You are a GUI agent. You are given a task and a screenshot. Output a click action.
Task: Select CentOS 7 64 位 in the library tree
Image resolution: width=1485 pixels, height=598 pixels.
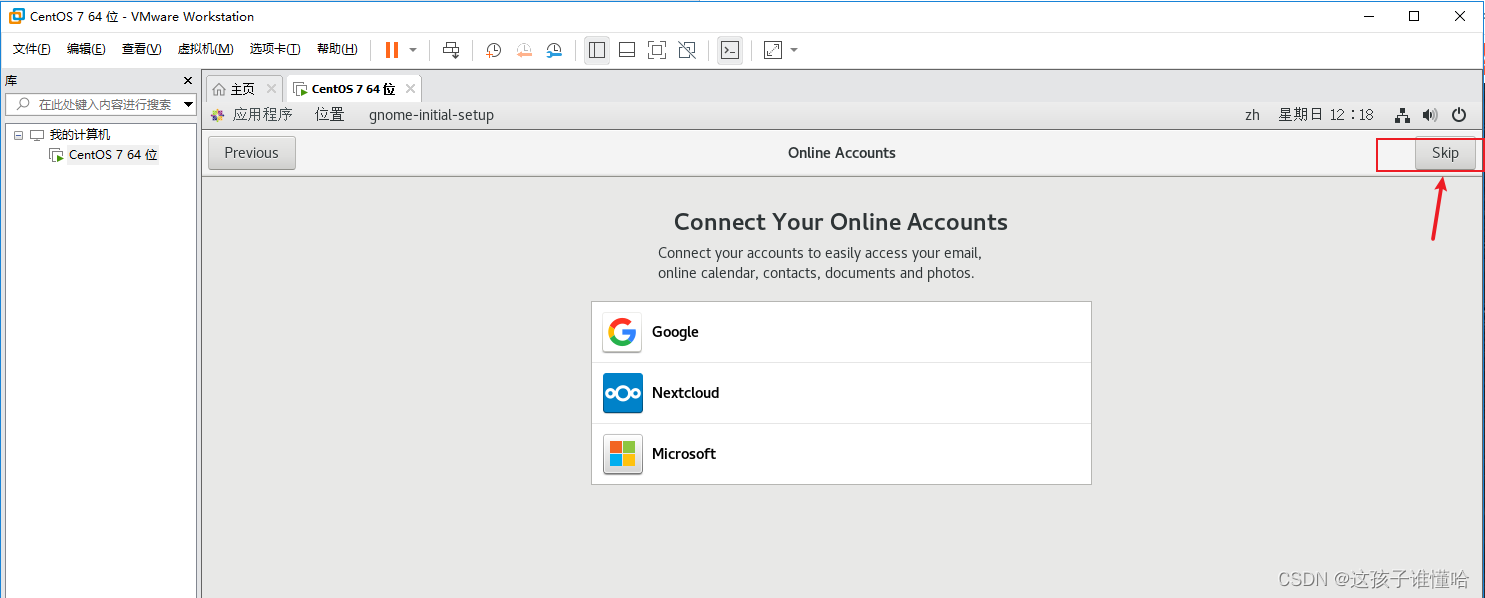(113, 155)
